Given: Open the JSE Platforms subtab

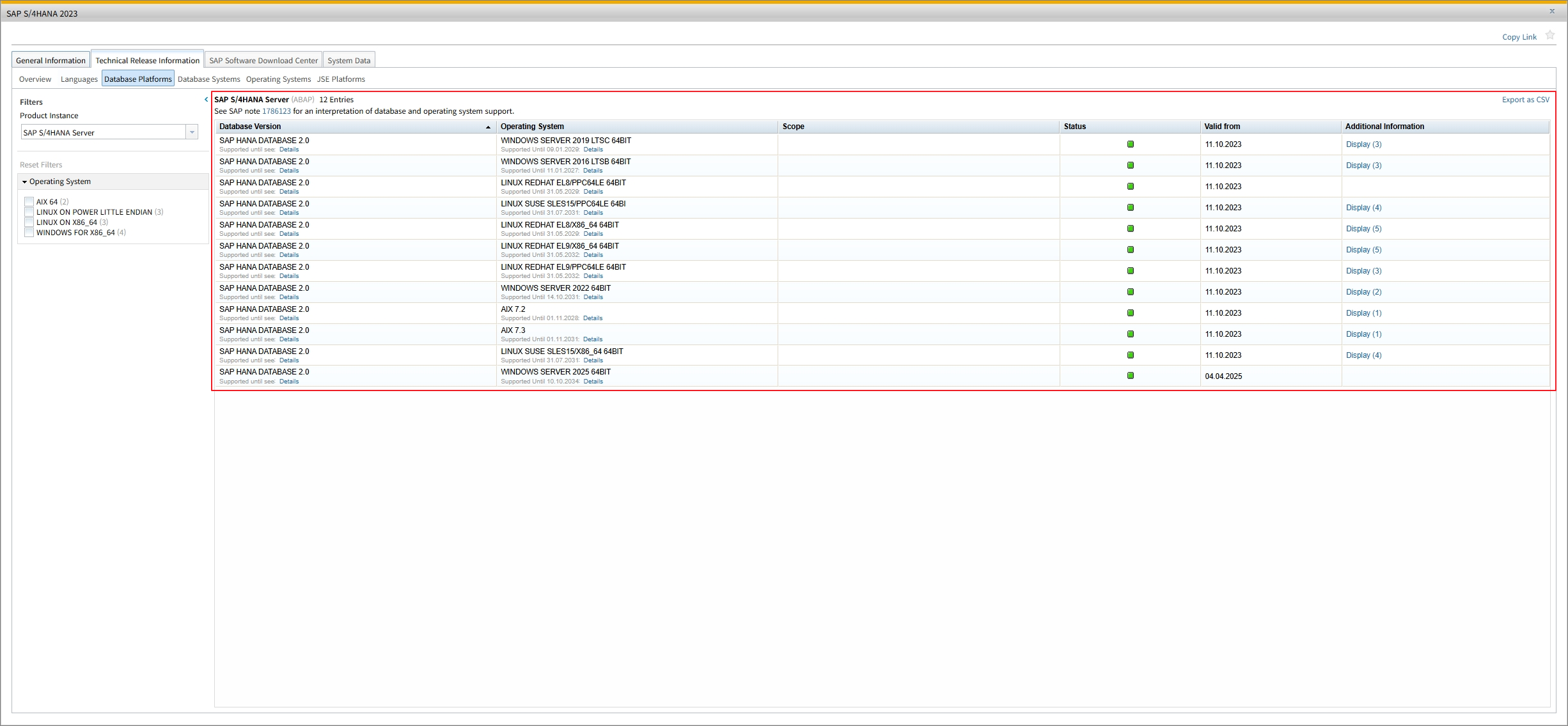Looking at the screenshot, I should [x=341, y=79].
